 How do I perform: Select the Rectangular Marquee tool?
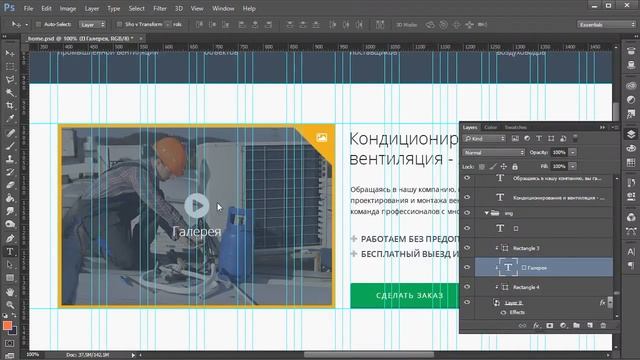pyautogui.click(x=10, y=67)
